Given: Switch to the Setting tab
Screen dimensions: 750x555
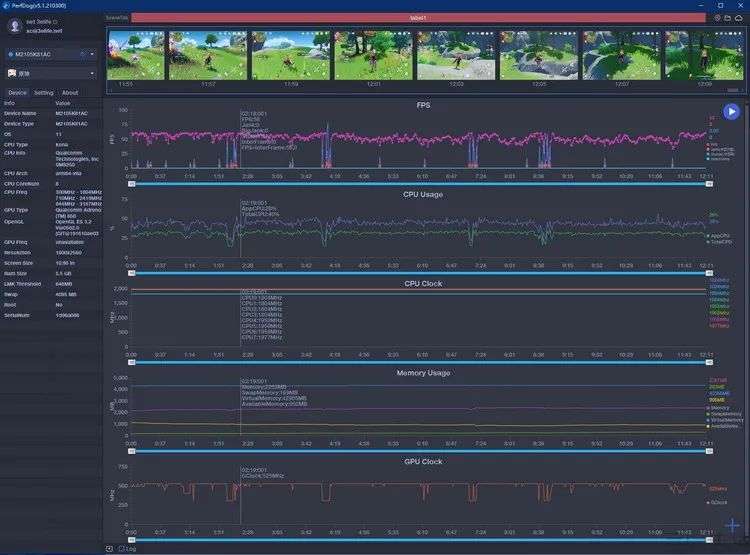Looking at the screenshot, I should click(x=44, y=93).
